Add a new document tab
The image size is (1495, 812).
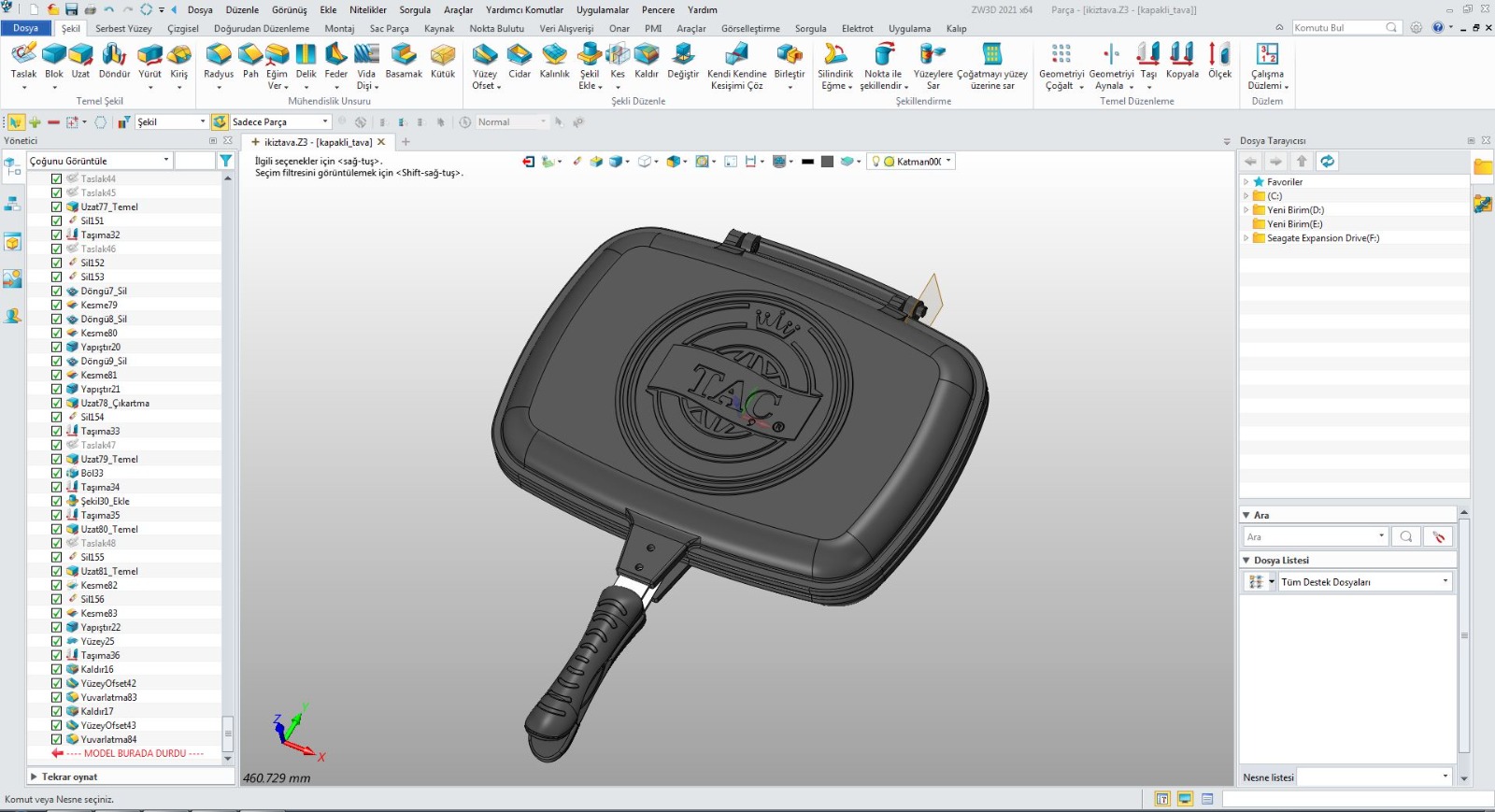tap(406, 142)
